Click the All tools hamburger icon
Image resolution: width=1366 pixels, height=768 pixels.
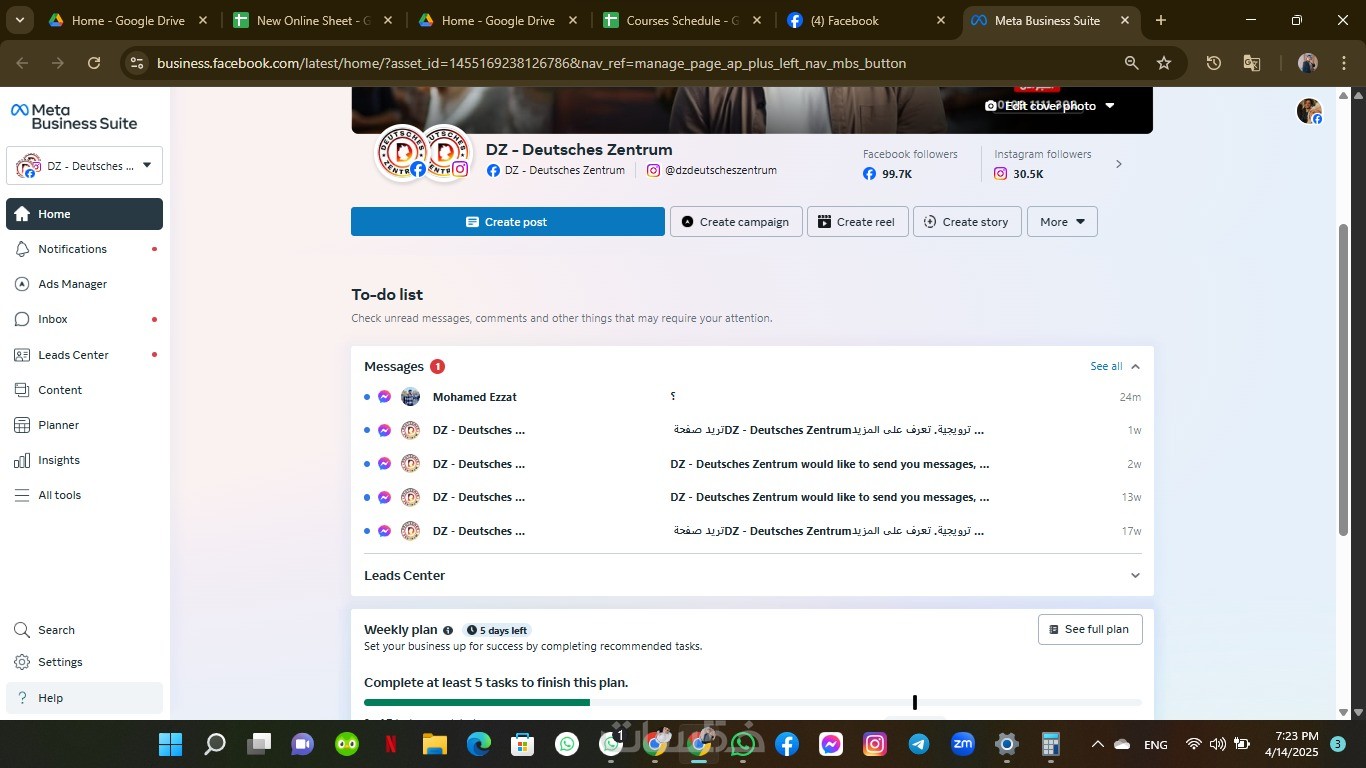(22, 495)
